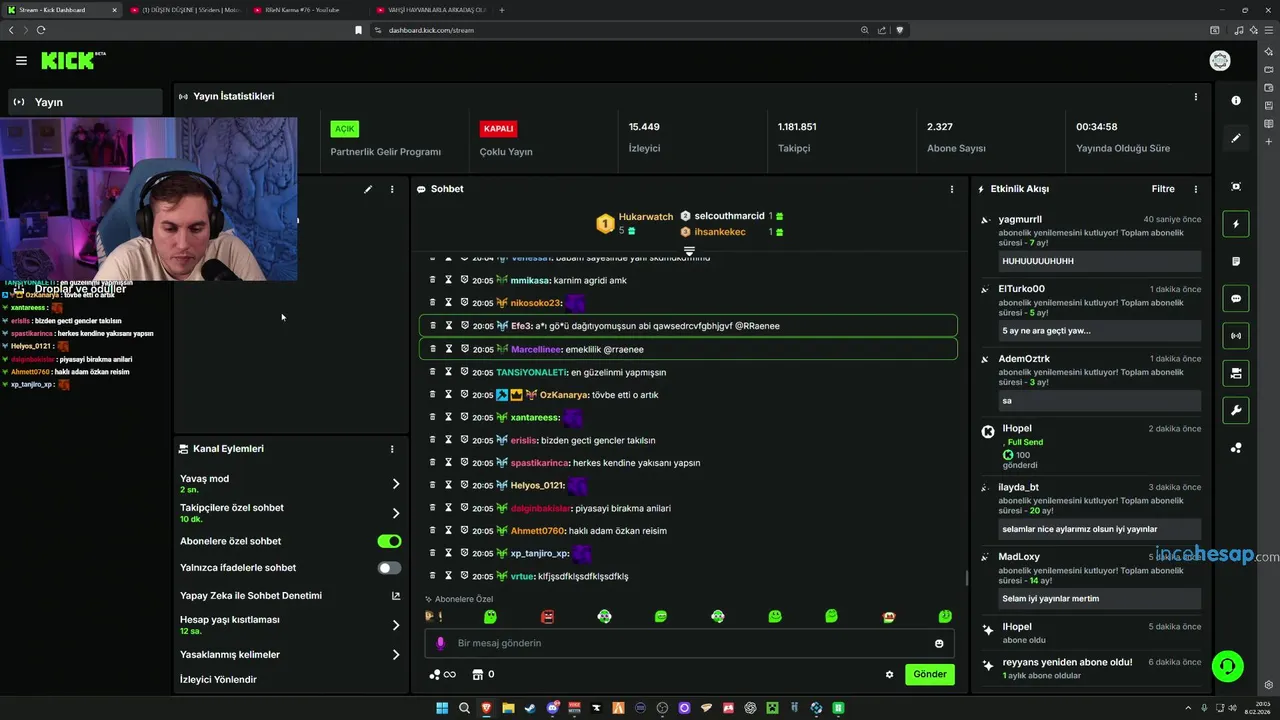Disable the Abonelere özel sohbet switch
The height and width of the screenshot is (720, 1280).
pyautogui.click(x=389, y=541)
